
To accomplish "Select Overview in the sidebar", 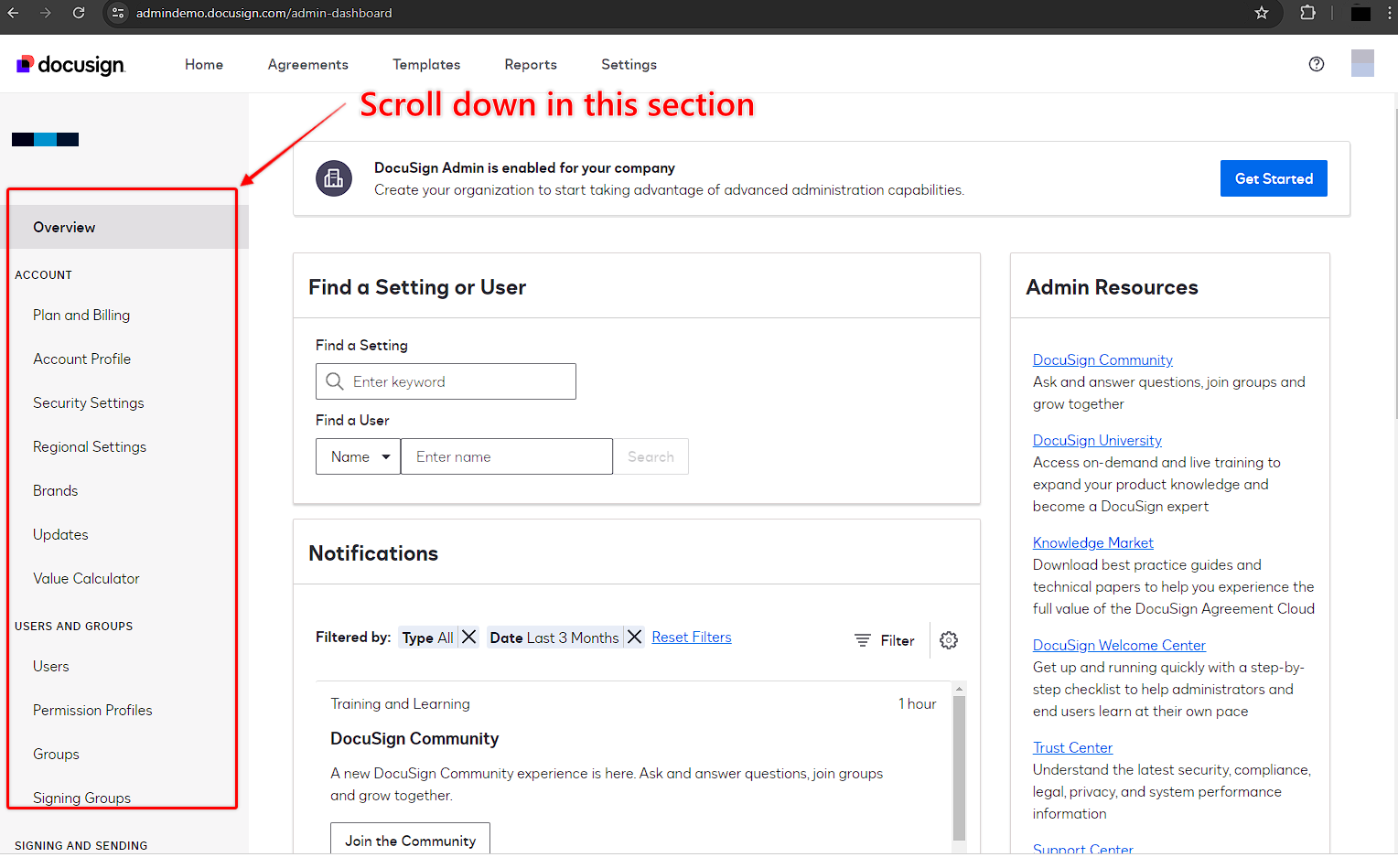I will [124, 227].
